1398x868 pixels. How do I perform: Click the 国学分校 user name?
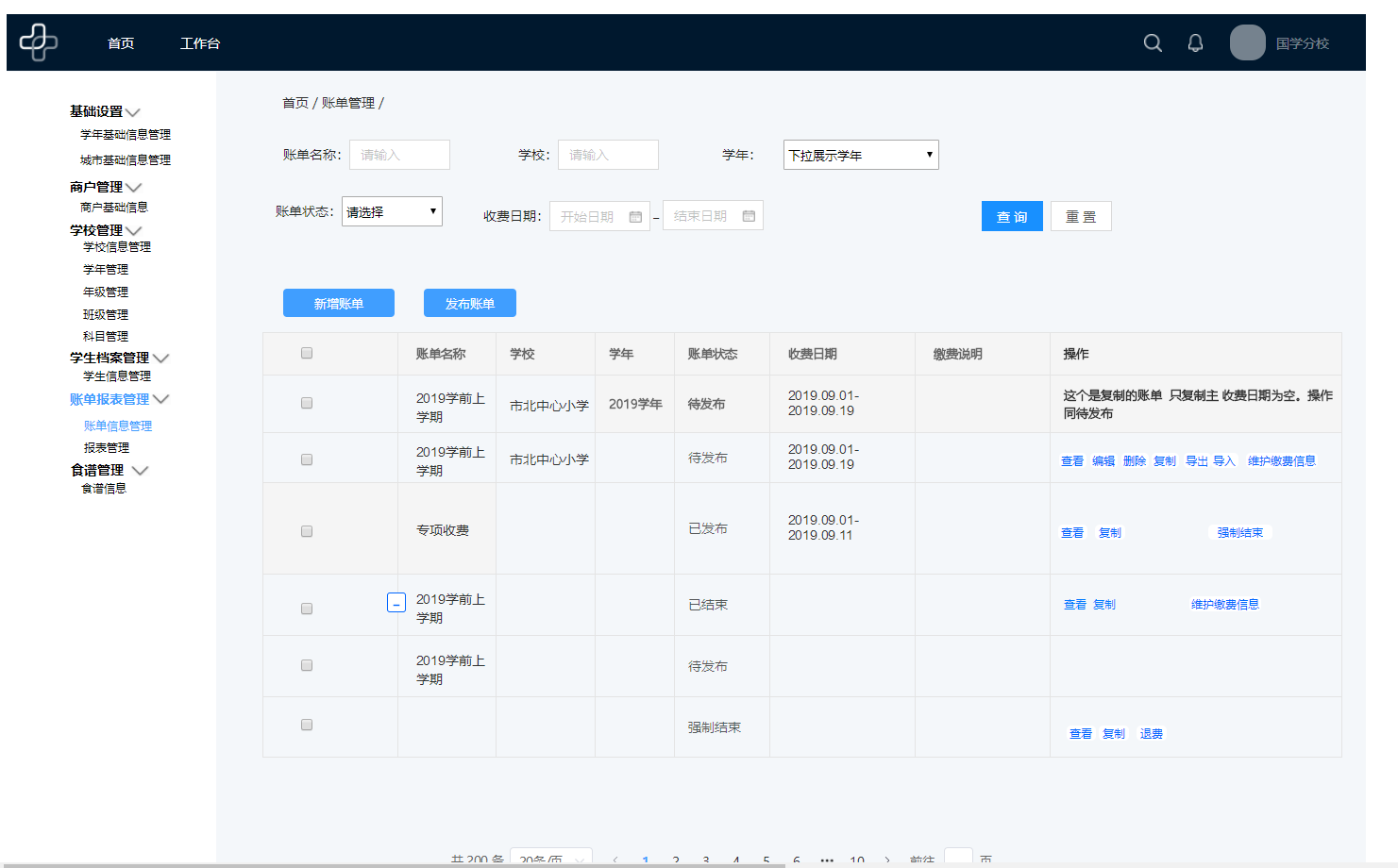point(1303,43)
